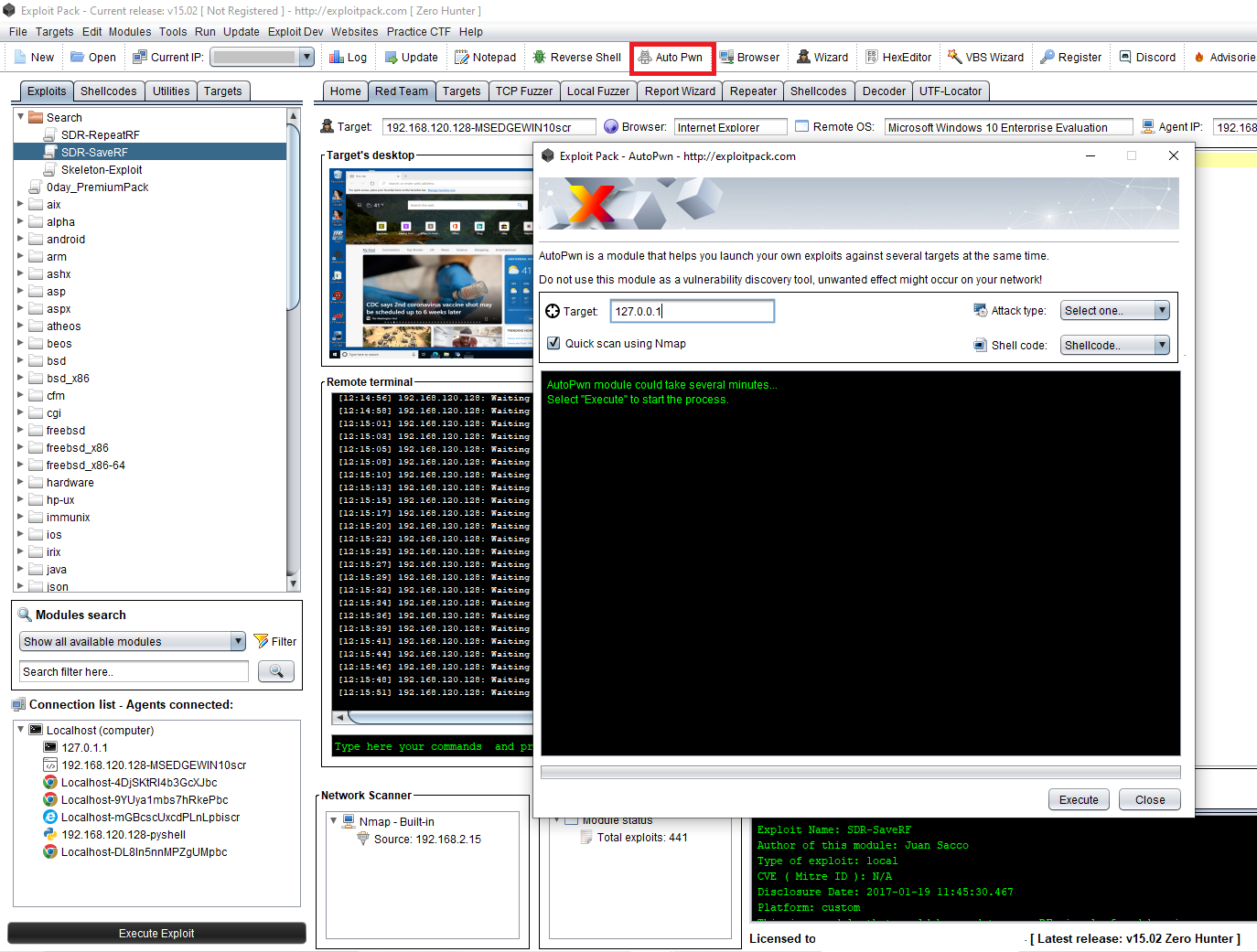This screenshot has height=952, width=1257.
Task: Open the Shell code dropdown
Action: coord(1114,345)
